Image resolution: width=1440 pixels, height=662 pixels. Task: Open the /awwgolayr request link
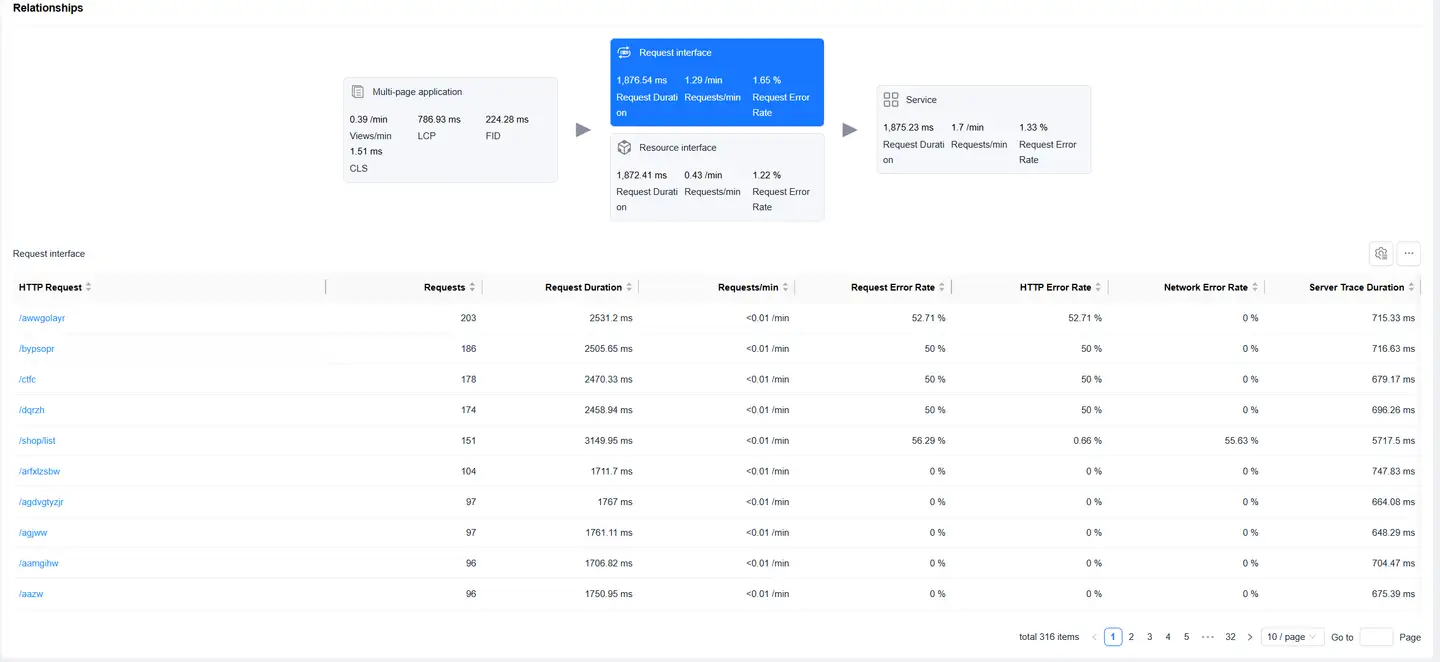tap(42, 318)
